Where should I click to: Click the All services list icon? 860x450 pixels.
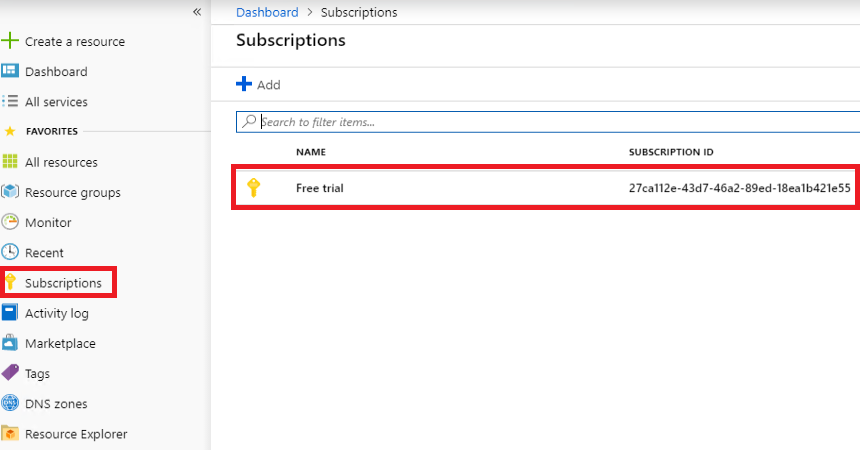click(10, 101)
